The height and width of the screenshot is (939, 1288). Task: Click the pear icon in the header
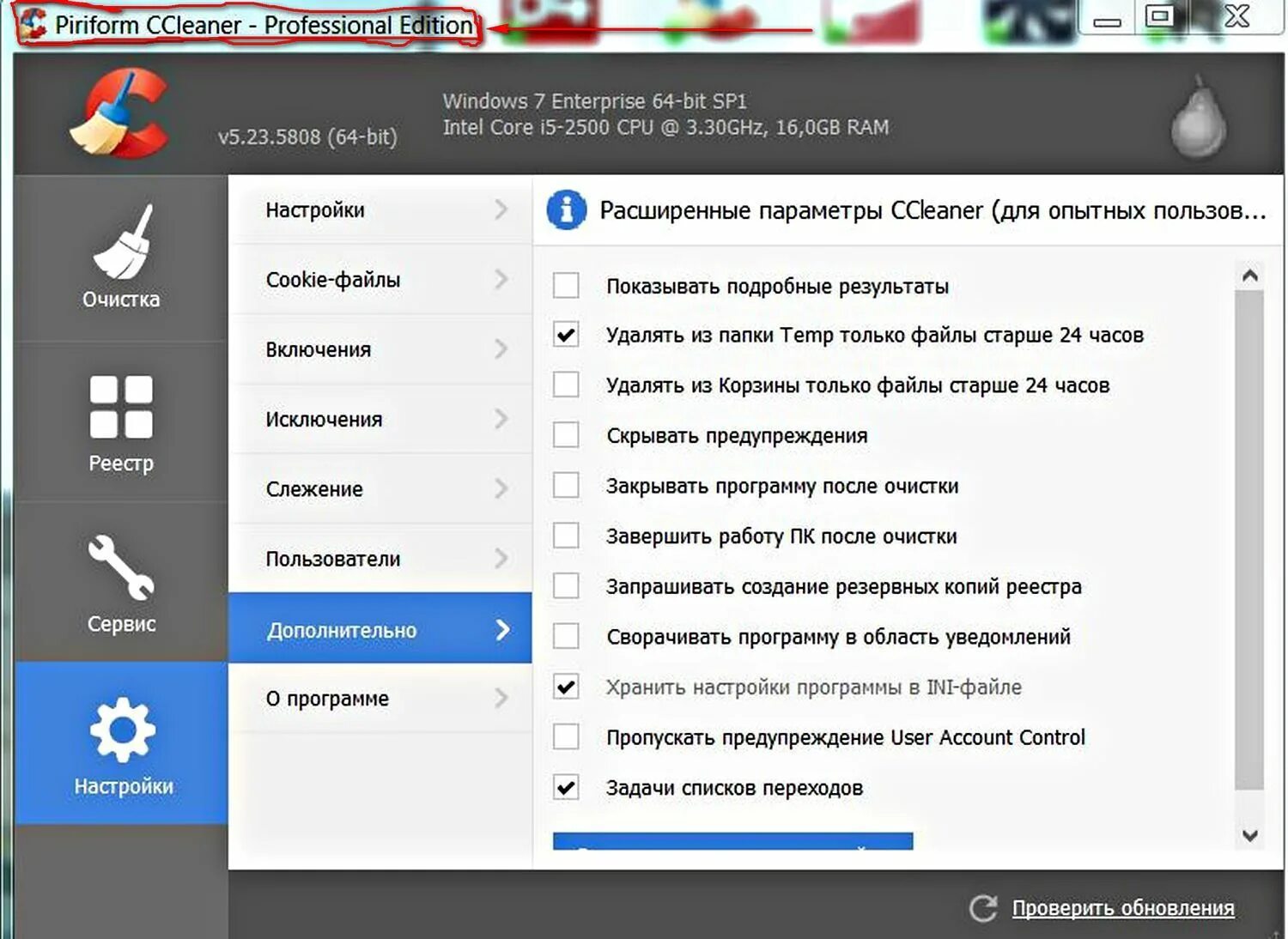pos(1199,118)
